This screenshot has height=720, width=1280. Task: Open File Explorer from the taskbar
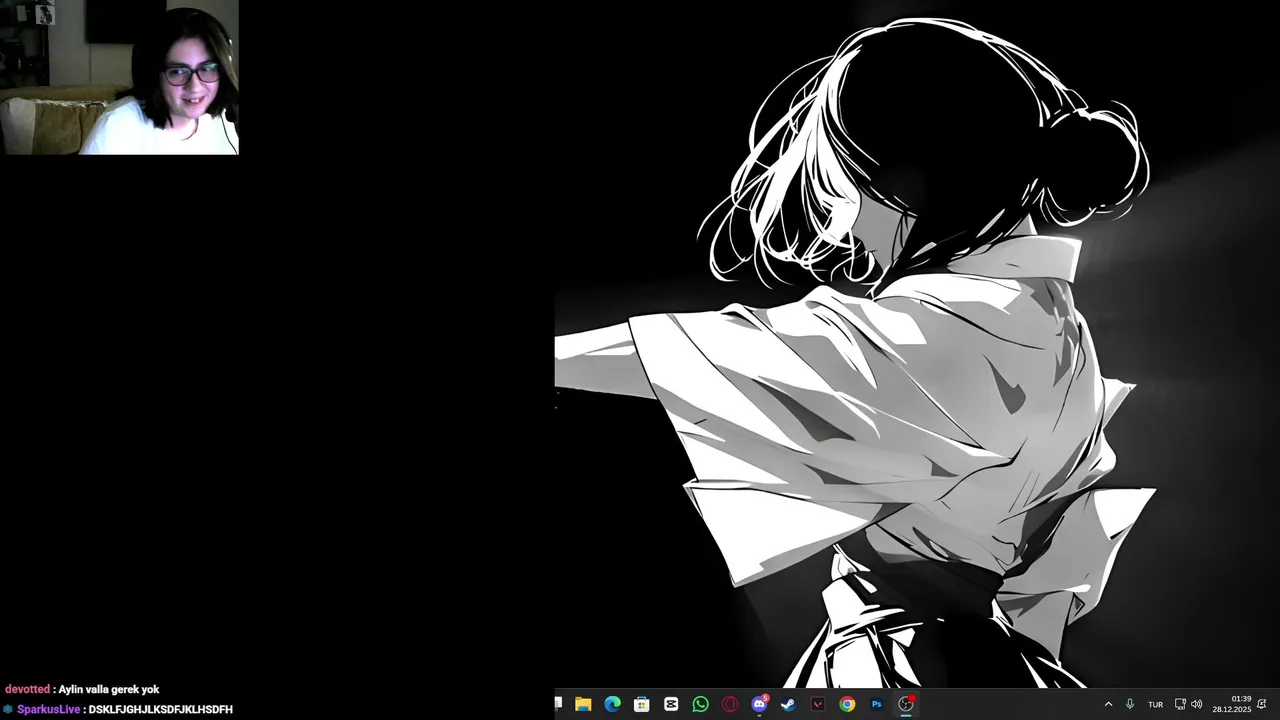583,704
